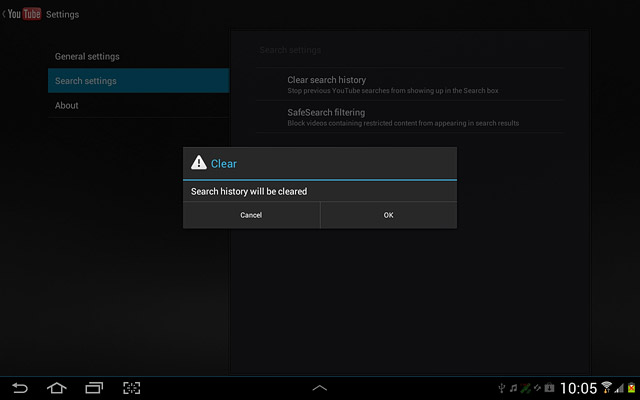The height and width of the screenshot is (400, 640).
Task: Click the Wi-Fi signal status icon
Action: click(607, 387)
